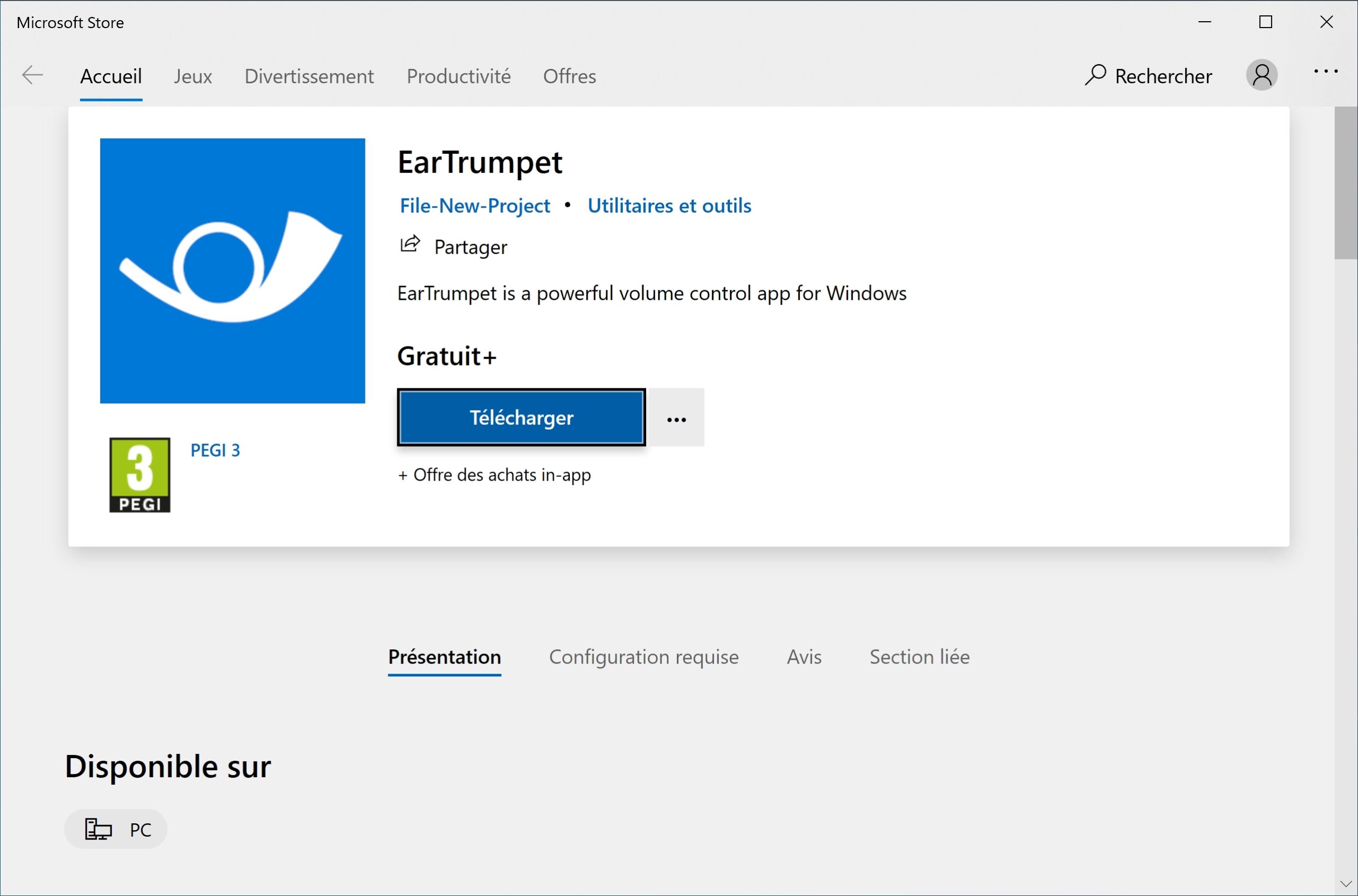Click the Télécharger button
The height and width of the screenshot is (896, 1358).
521,417
